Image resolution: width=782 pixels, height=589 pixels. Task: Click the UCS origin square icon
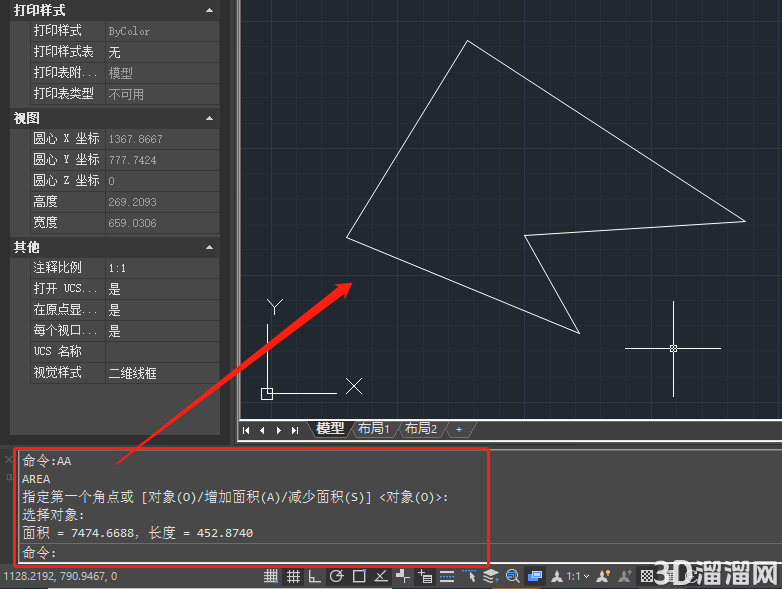click(x=267, y=394)
